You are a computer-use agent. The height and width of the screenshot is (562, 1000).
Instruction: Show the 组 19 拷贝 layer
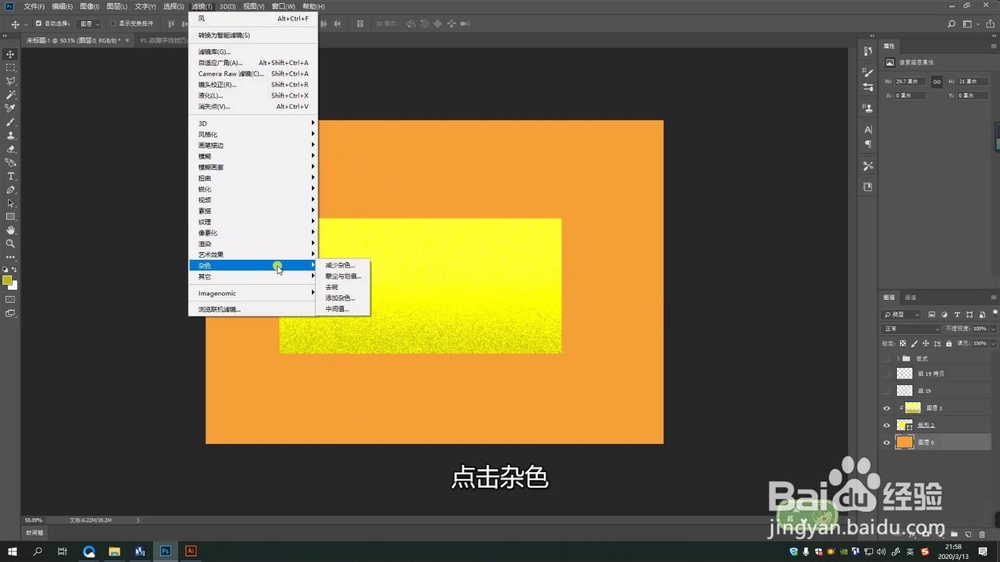[x=886, y=374]
